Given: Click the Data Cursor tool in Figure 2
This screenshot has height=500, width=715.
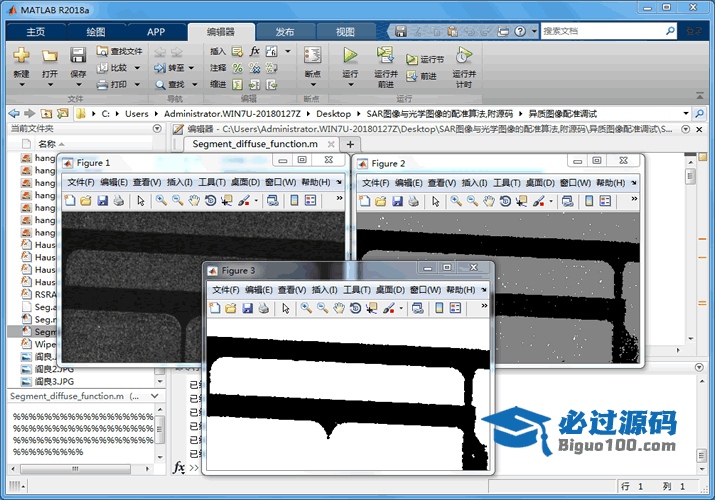Looking at the screenshot, I should pyautogui.click(x=521, y=200).
